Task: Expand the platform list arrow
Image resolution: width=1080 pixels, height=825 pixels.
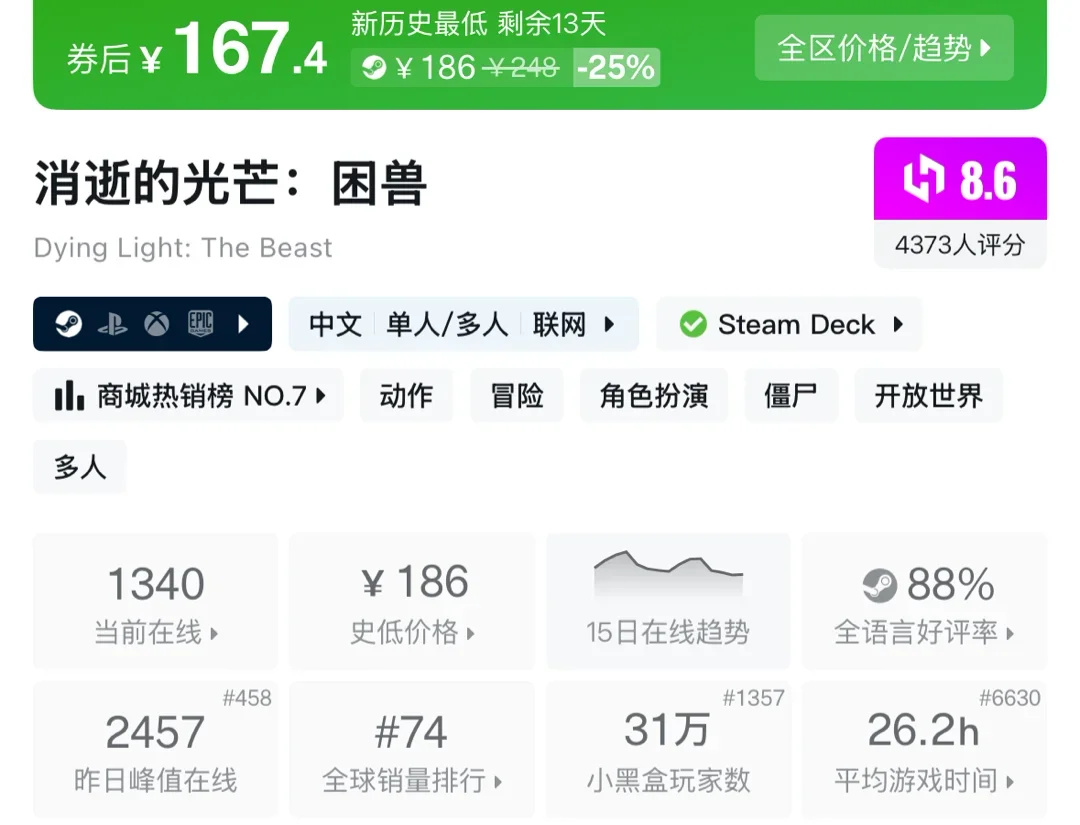Action: 243,324
